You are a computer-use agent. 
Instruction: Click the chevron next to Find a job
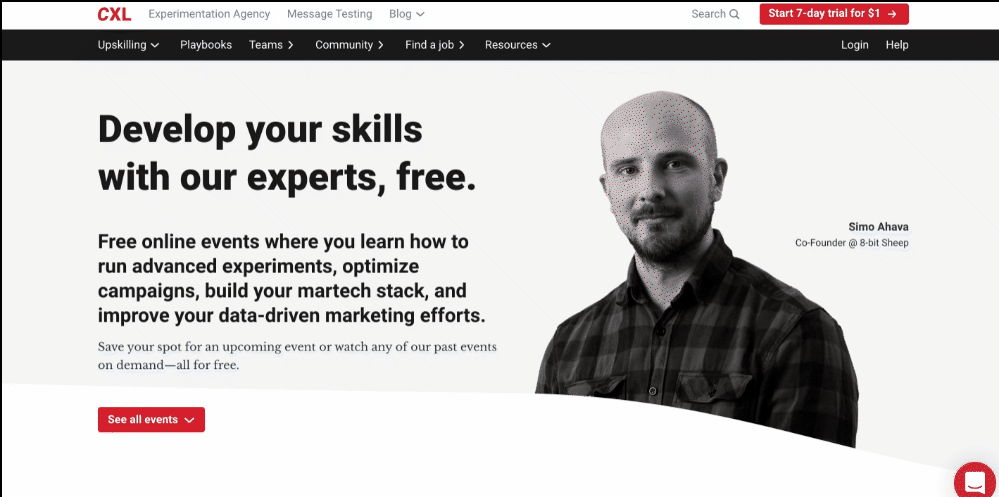[461, 45]
